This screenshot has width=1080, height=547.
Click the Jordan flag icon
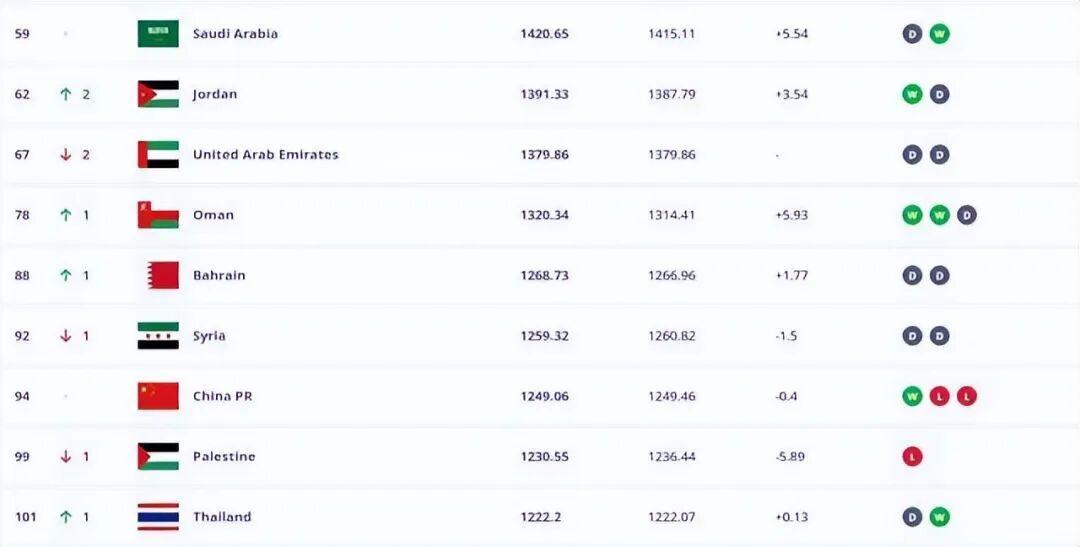158,94
